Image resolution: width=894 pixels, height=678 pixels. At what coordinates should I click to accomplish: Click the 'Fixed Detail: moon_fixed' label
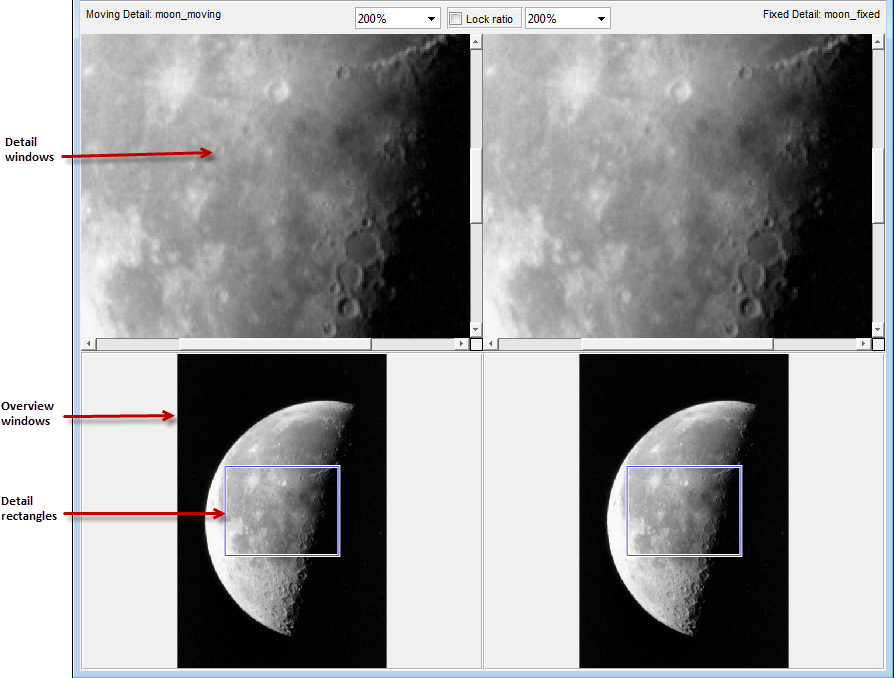821,14
